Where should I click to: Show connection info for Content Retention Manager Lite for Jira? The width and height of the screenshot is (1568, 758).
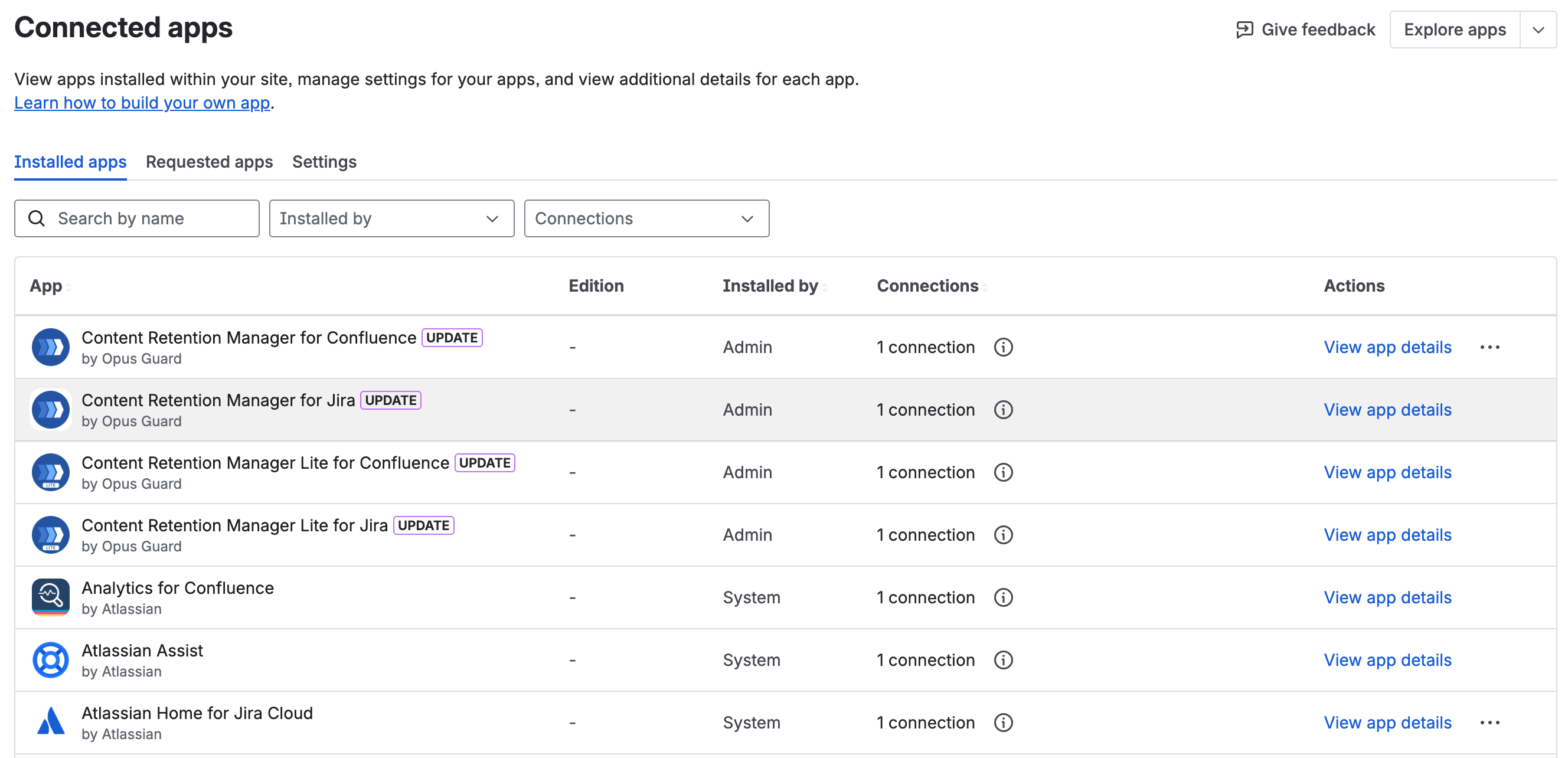click(1003, 535)
